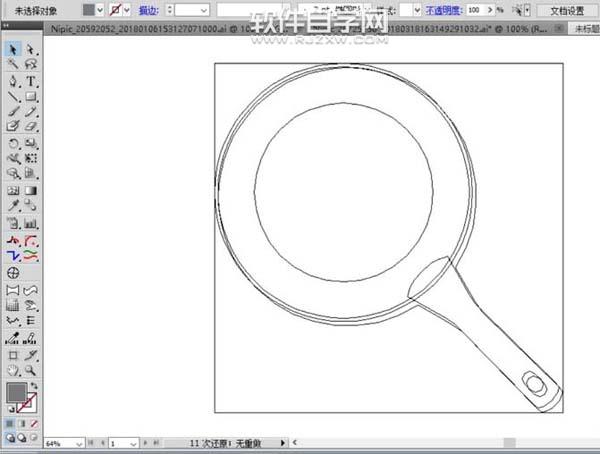Open the status bar display options arrow
Screen dimensions: 600x454
coord(283,443)
